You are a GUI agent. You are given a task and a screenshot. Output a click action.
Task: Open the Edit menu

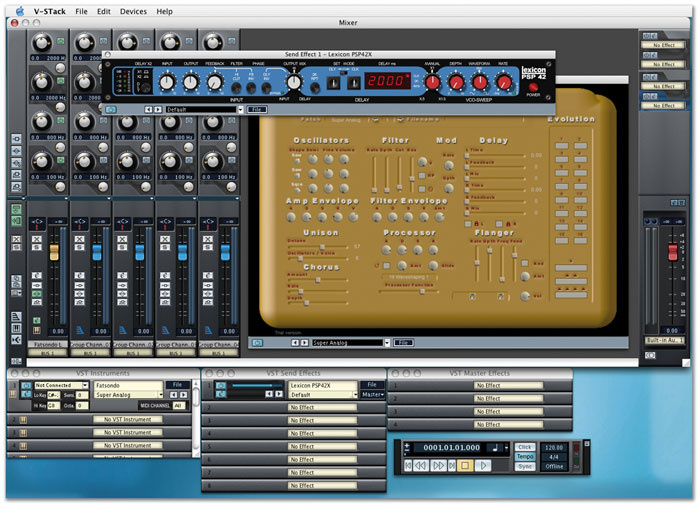point(104,11)
